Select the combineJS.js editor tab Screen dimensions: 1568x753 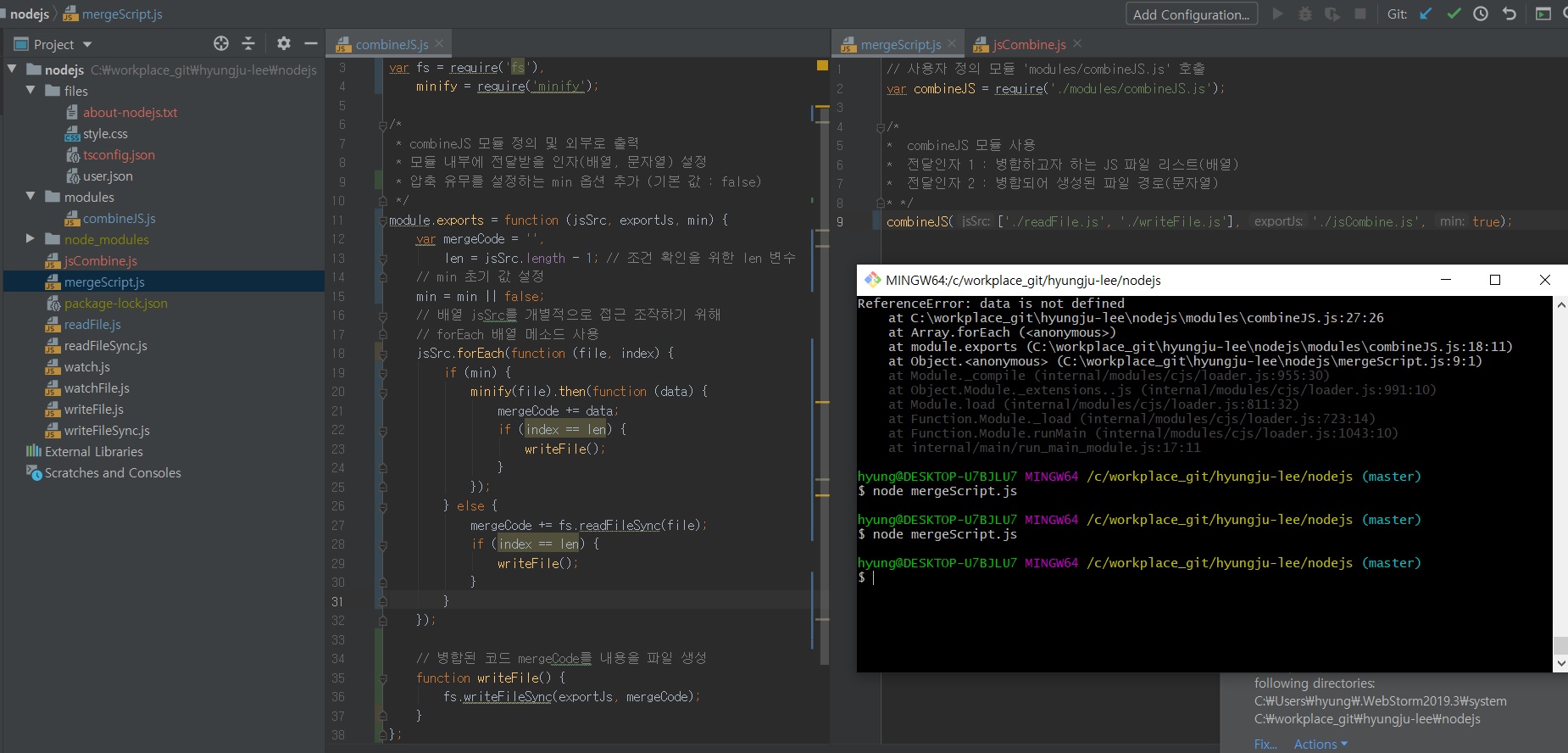tap(391, 44)
